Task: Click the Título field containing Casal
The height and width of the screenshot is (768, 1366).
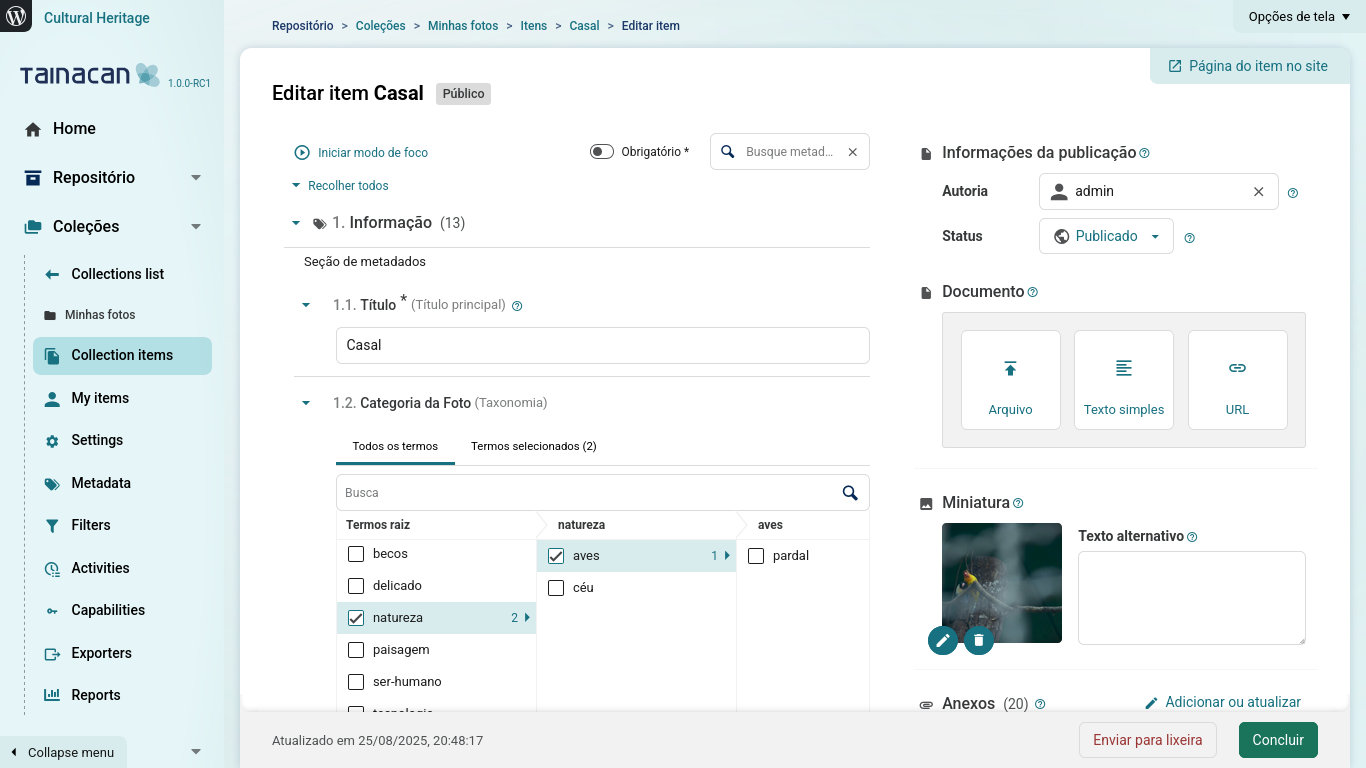Action: click(x=602, y=345)
